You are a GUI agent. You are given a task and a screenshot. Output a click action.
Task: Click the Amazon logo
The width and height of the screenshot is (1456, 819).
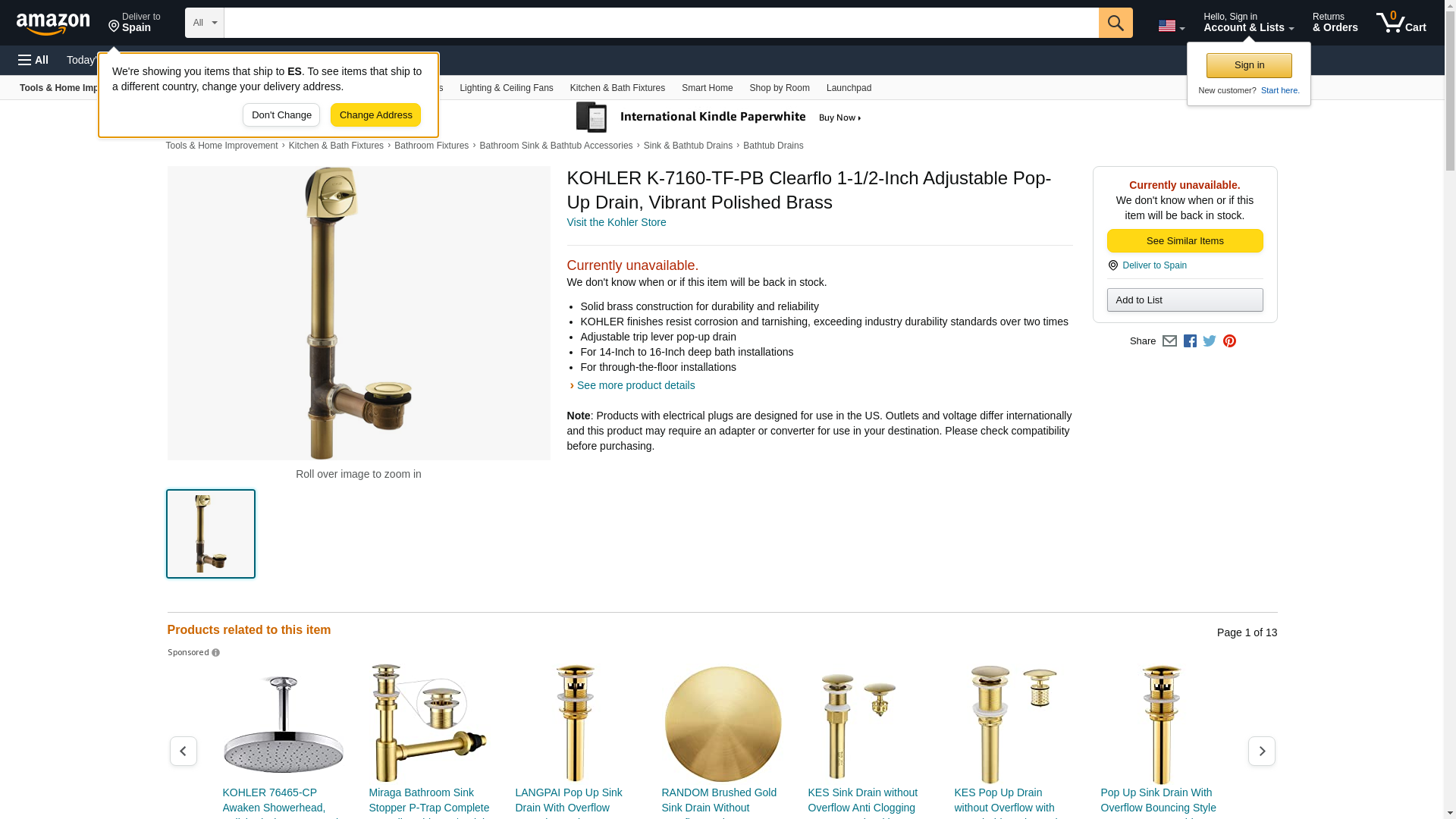53,24
